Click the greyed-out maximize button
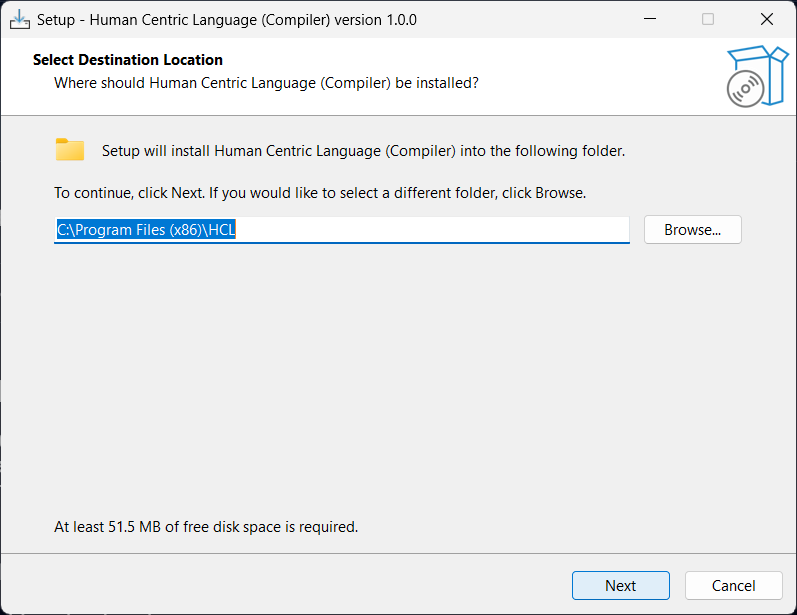 pyautogui.click(x=708, y=19)
